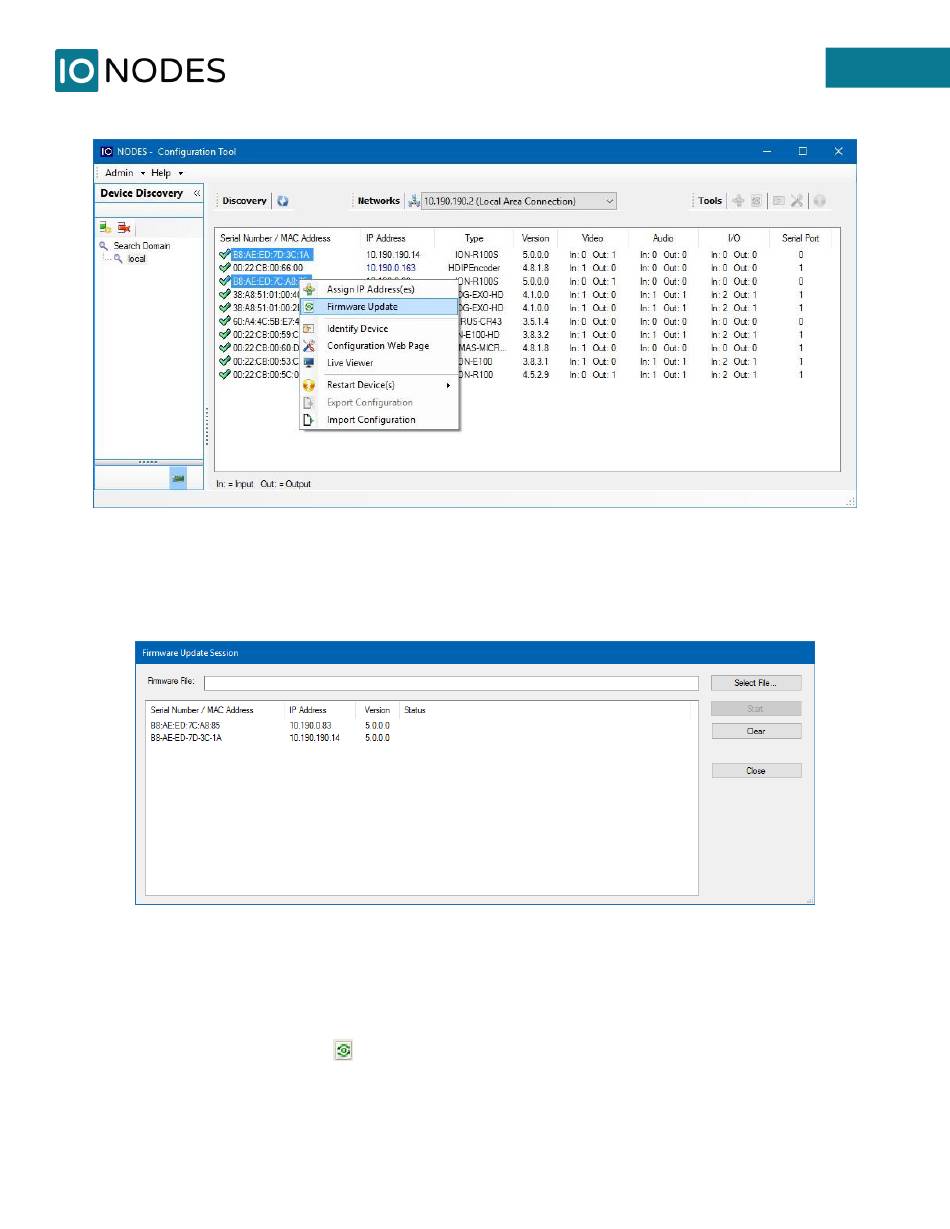Viewport: 950px width, 1229px height.
Task: Open the Networks connection dropdown
Action: (519, 201)
